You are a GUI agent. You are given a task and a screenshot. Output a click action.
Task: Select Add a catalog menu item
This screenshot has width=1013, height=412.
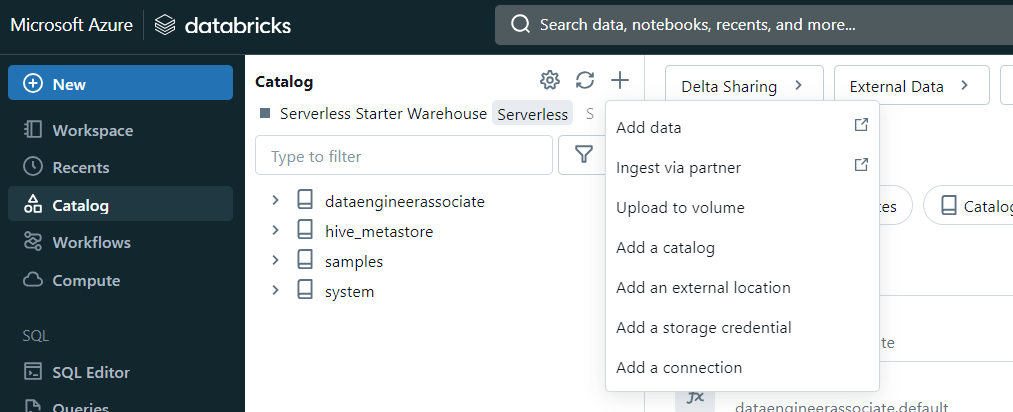pos(665,247)
